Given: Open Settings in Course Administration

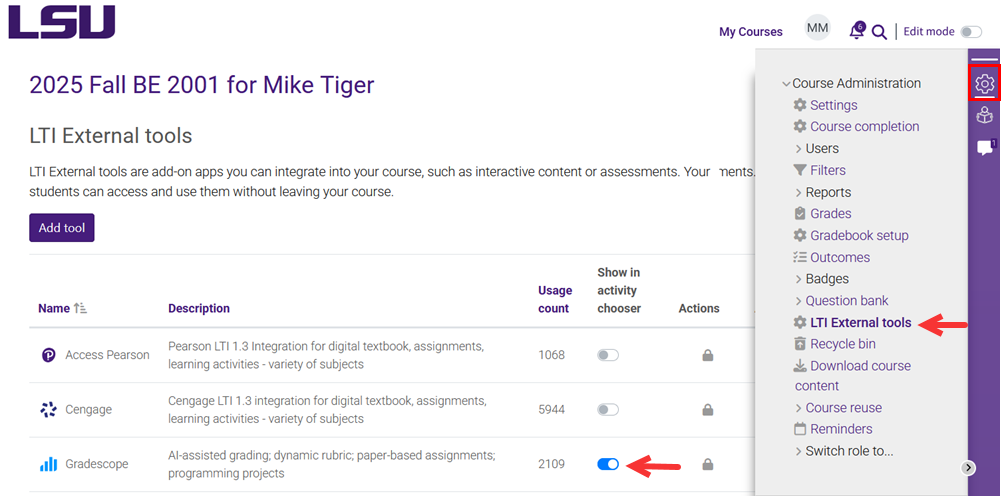Looking at the screenshot, I should (834, 105).
